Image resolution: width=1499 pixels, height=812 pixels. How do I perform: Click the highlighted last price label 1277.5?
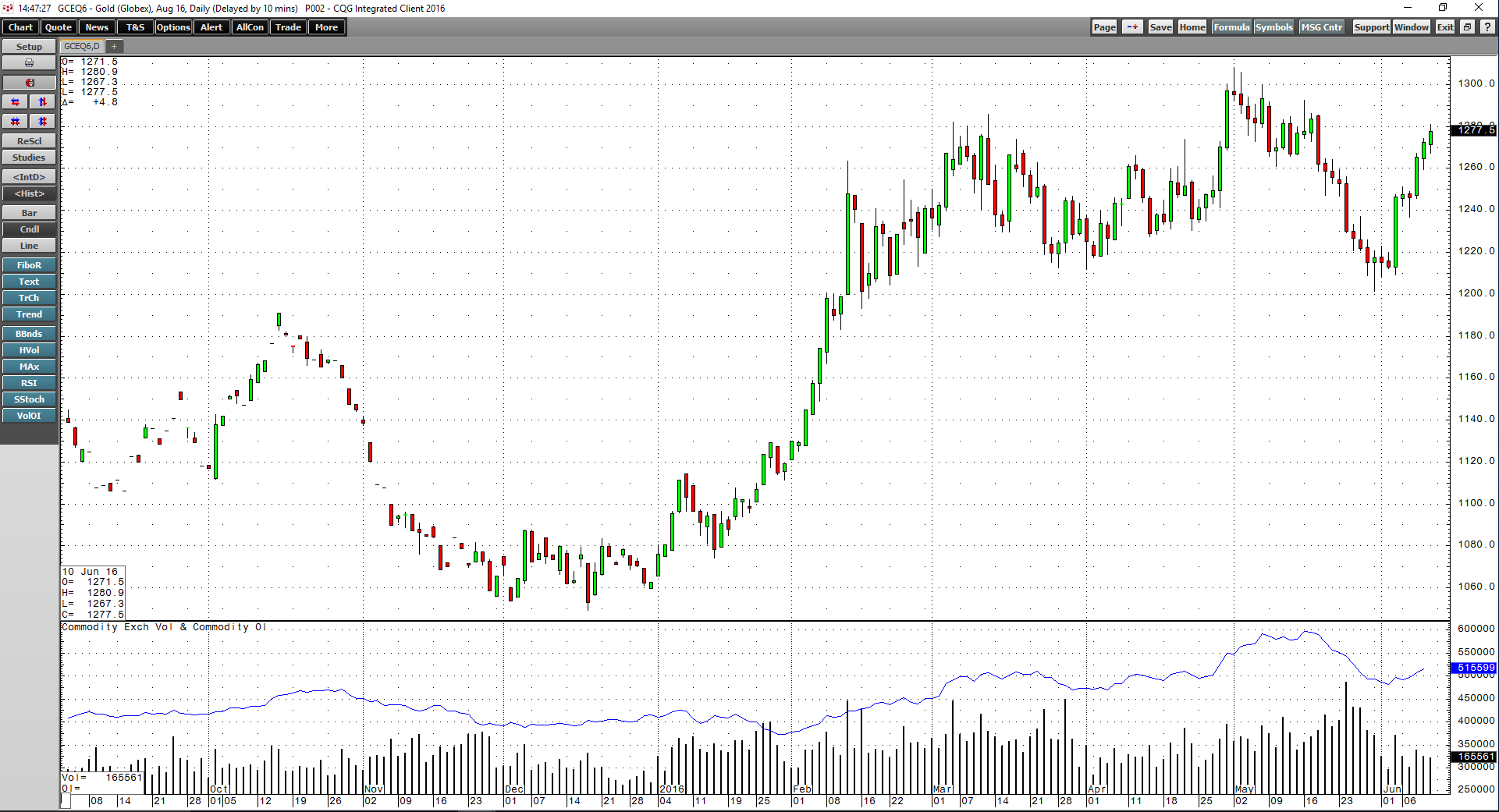point(1473,130)
